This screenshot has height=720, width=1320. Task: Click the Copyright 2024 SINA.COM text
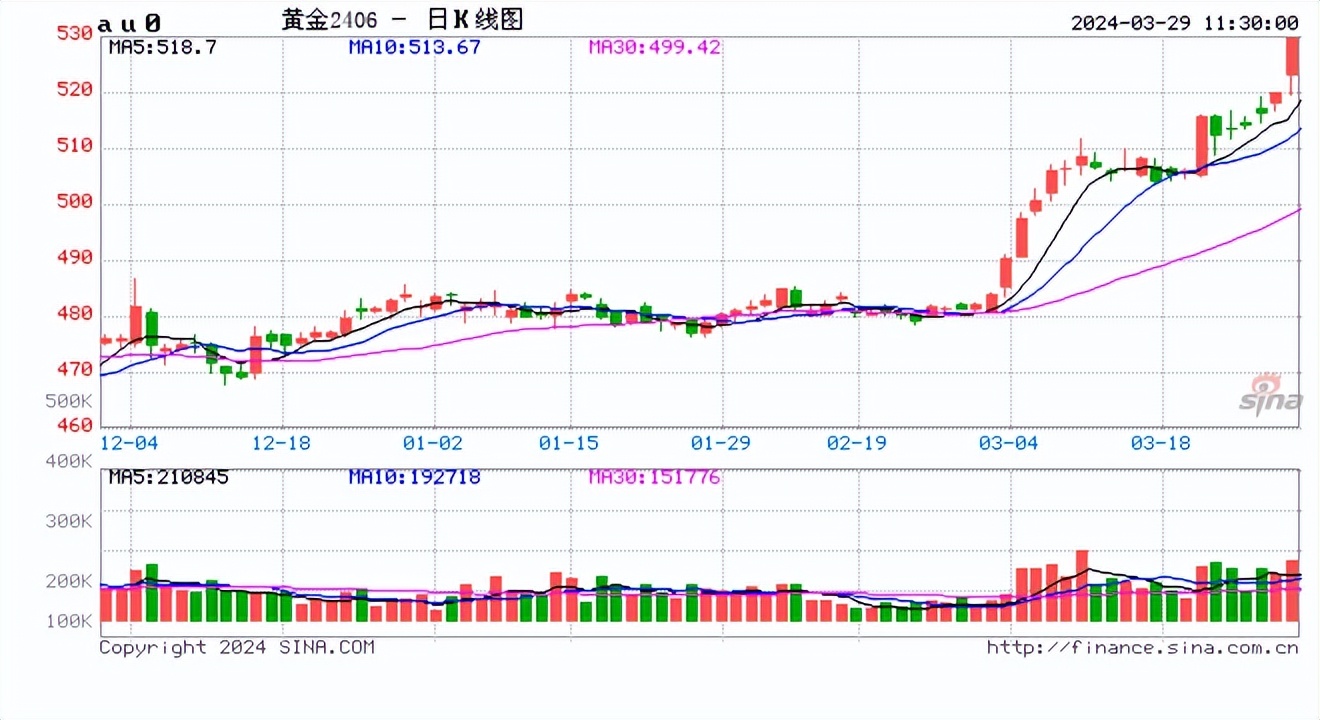236,647
